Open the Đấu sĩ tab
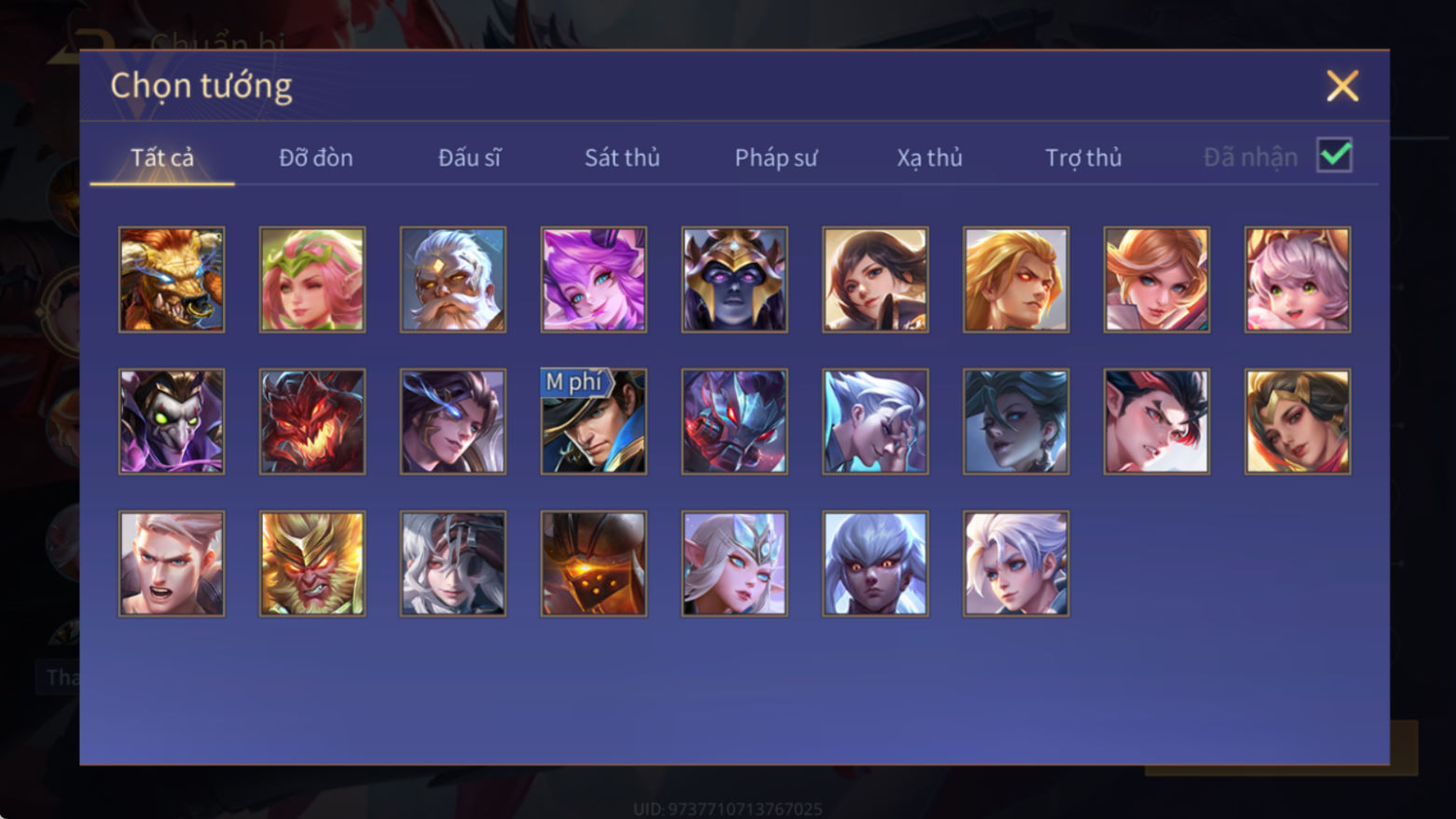Viewport: 1456px width, 819px height. click(469, 157)
